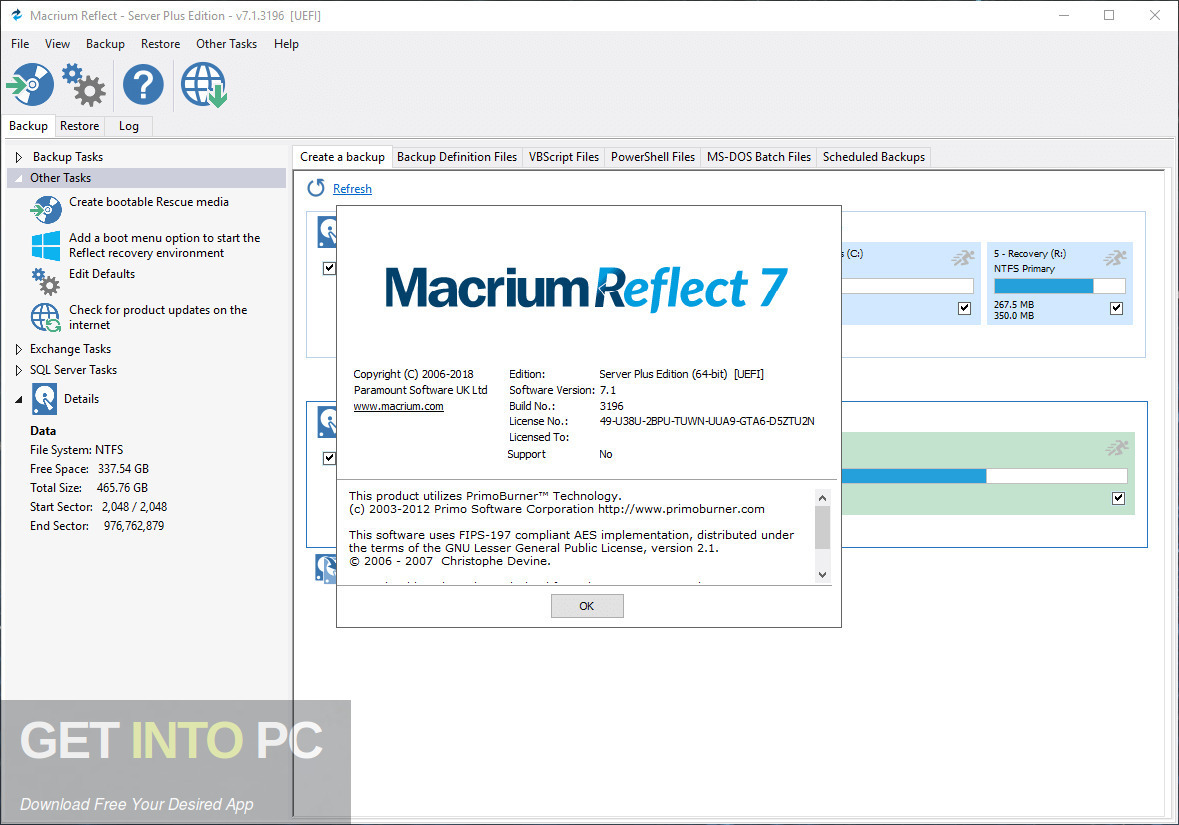Open the www.macrium.com link
The image size is (1179, 825).
click(x=399, y=406)
